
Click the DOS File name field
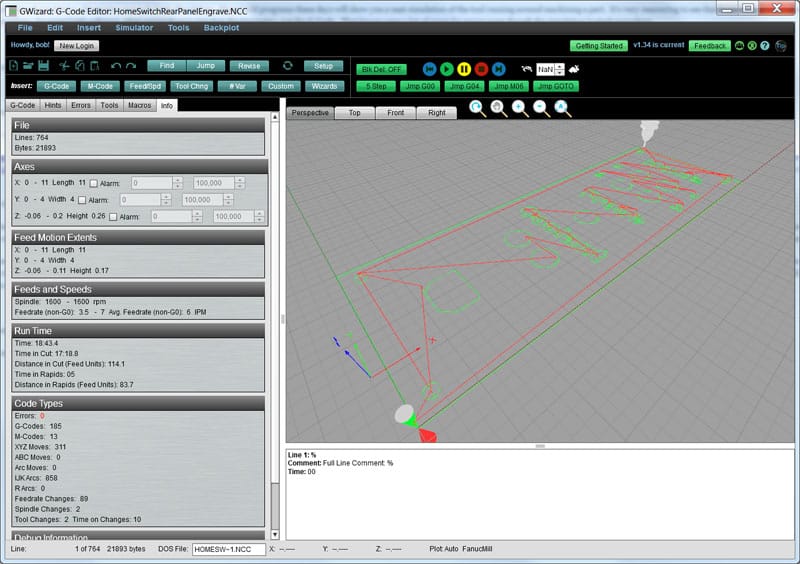229,549
